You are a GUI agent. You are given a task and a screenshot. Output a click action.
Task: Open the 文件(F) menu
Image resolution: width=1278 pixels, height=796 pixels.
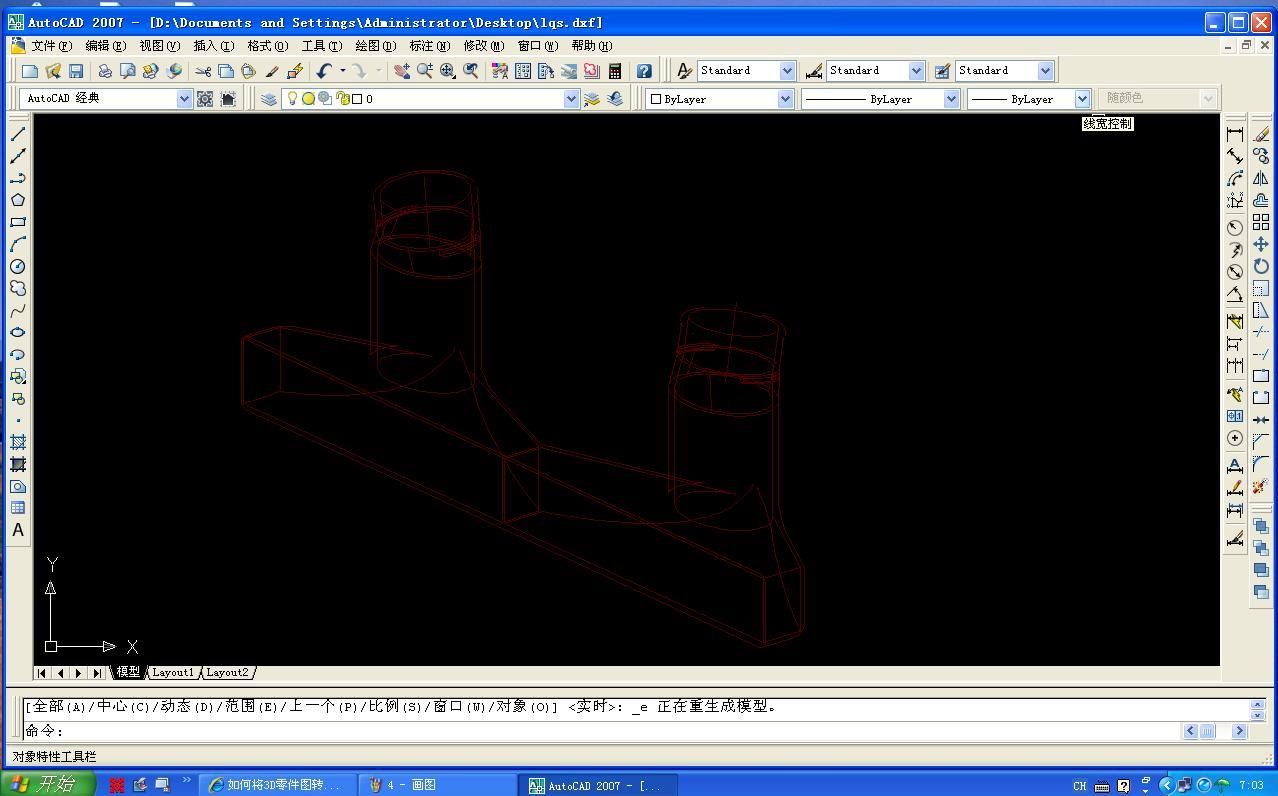coord(52,45)
